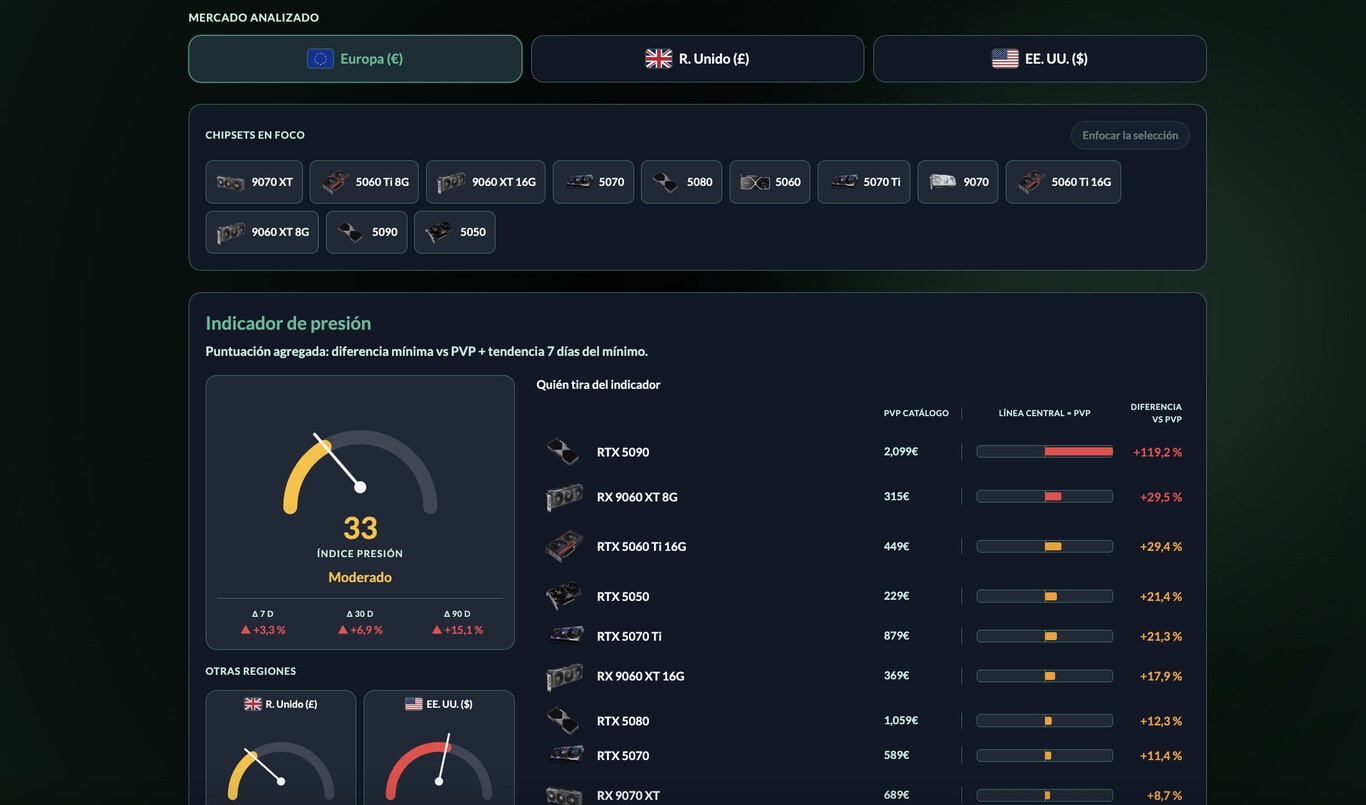
Task: Open the R. Unido (£) region gauge card
Action: pos(281,748)
